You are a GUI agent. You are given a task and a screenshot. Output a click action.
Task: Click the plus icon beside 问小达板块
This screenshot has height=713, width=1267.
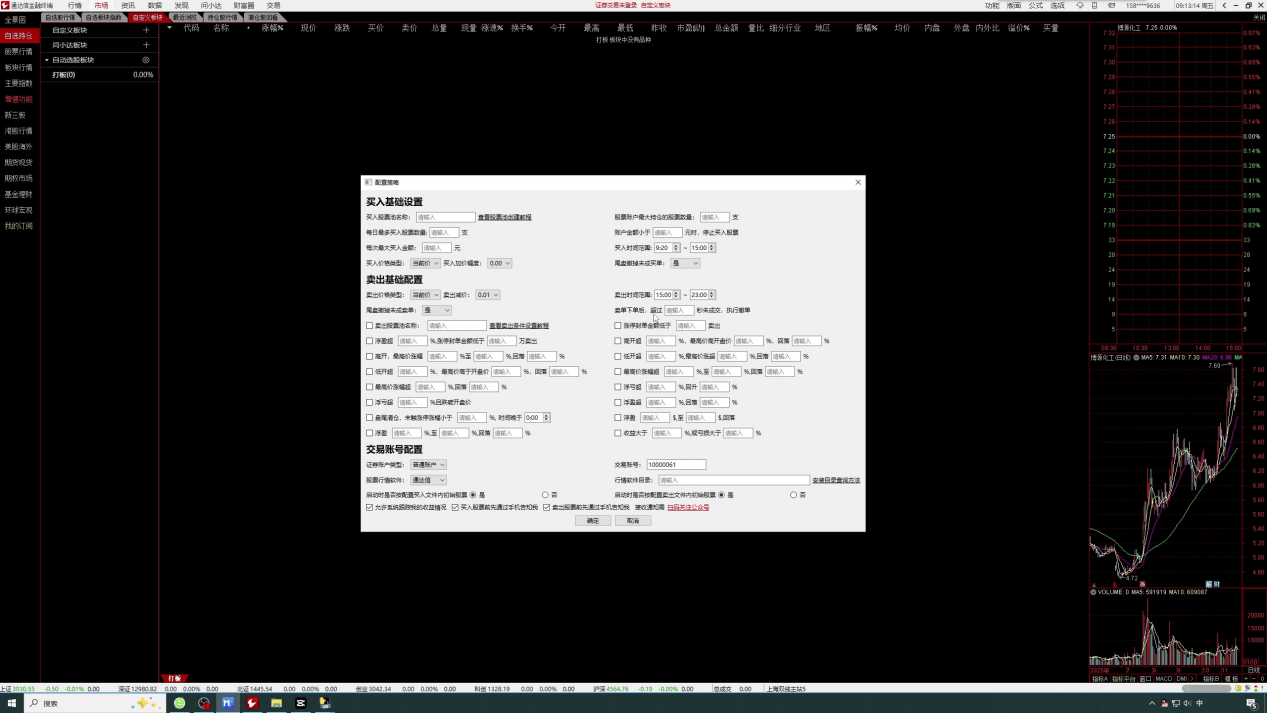click(146, 45)
